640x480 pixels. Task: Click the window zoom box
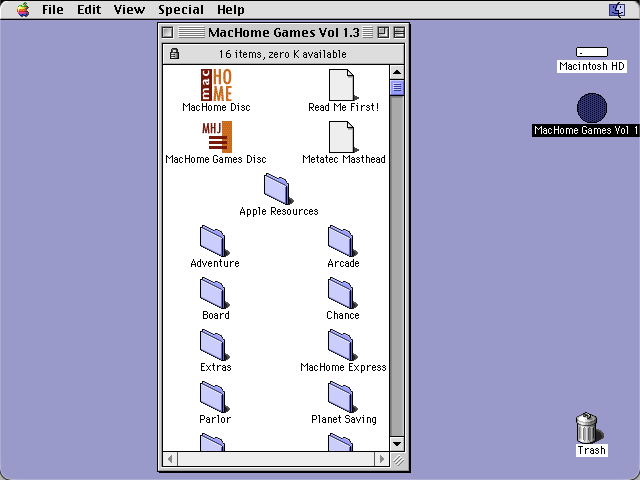click(x=383, y=32)
